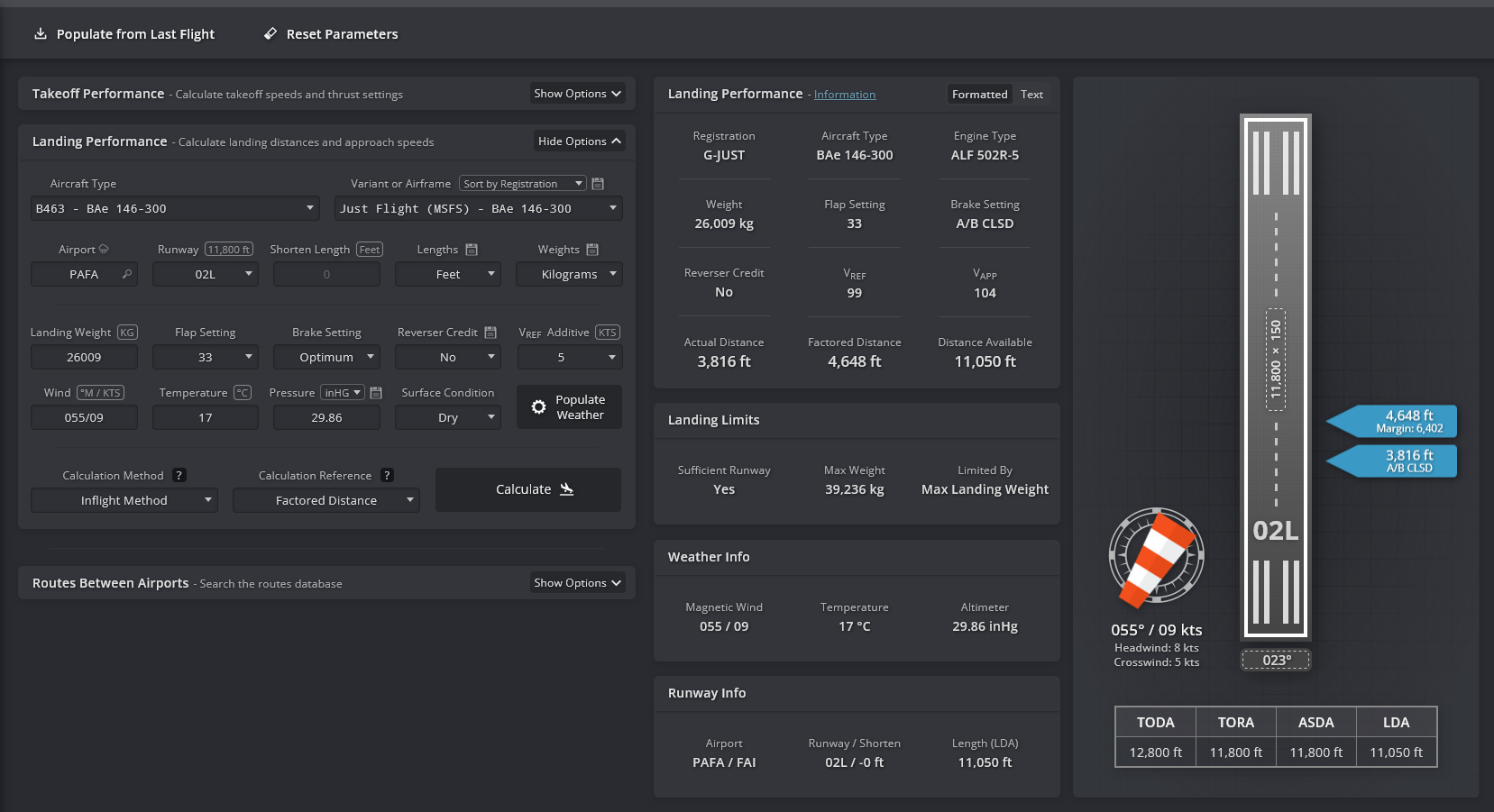This screenshot has height=812, width=1494.
Task: Open the Pressure inHG unit dropdown
Action: 343,393
